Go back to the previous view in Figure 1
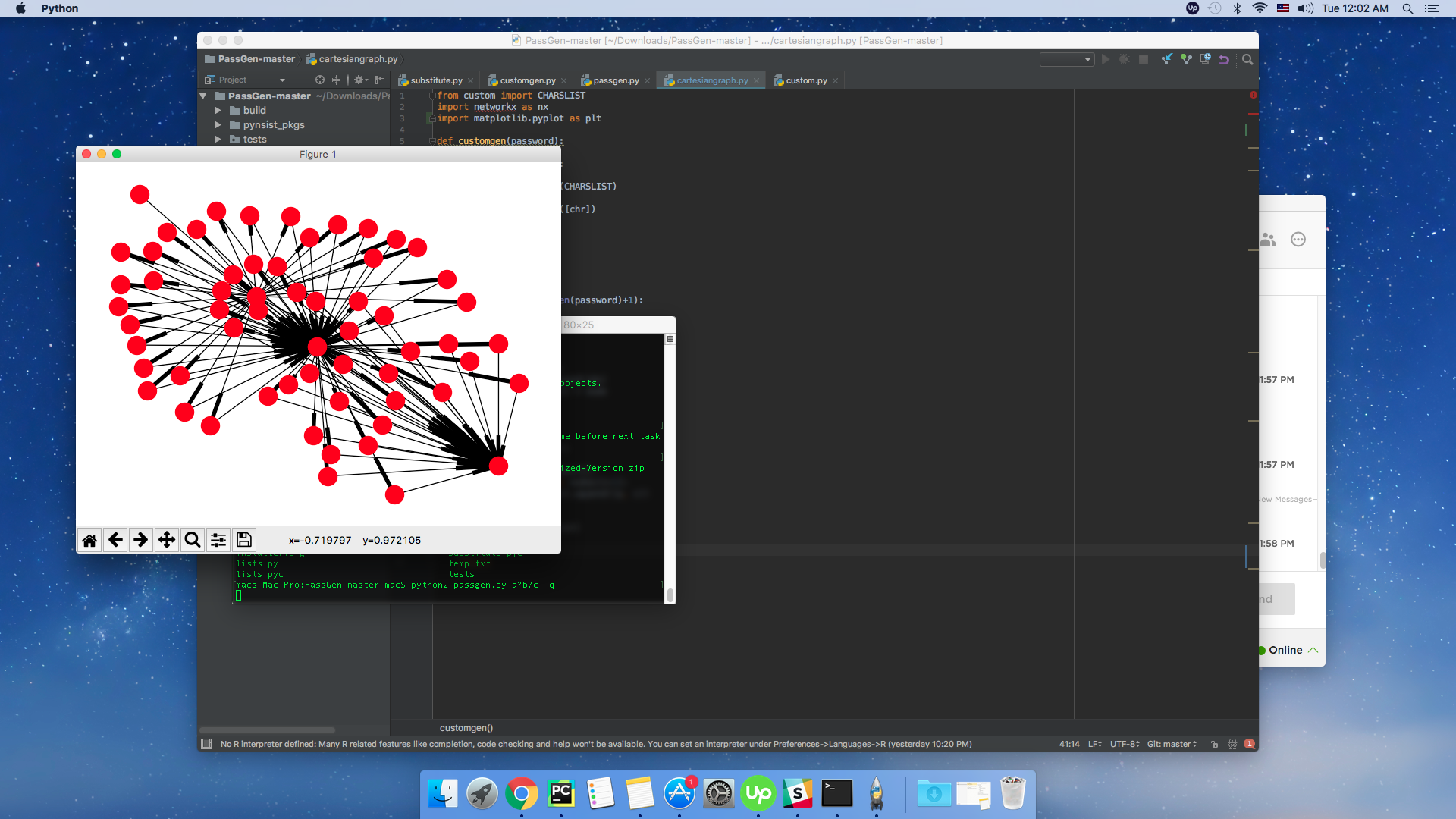 [x=115, y=540]
